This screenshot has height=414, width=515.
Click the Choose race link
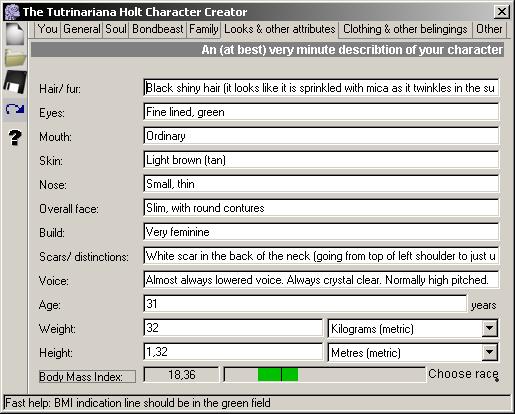click(x=463, y=374)
